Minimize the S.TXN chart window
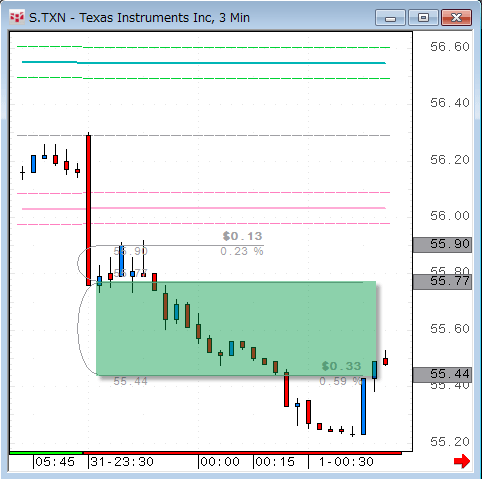Screen dimensions: 482x479 point(390,18)
